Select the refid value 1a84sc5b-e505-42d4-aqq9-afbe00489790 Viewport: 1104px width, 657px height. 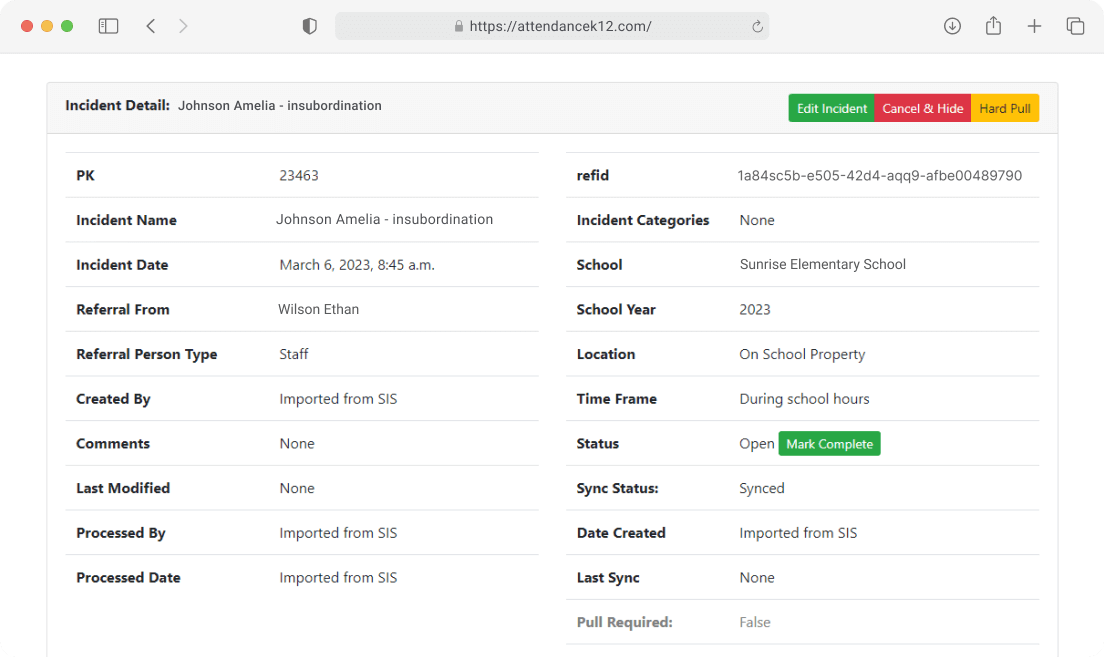click(879, 175)
